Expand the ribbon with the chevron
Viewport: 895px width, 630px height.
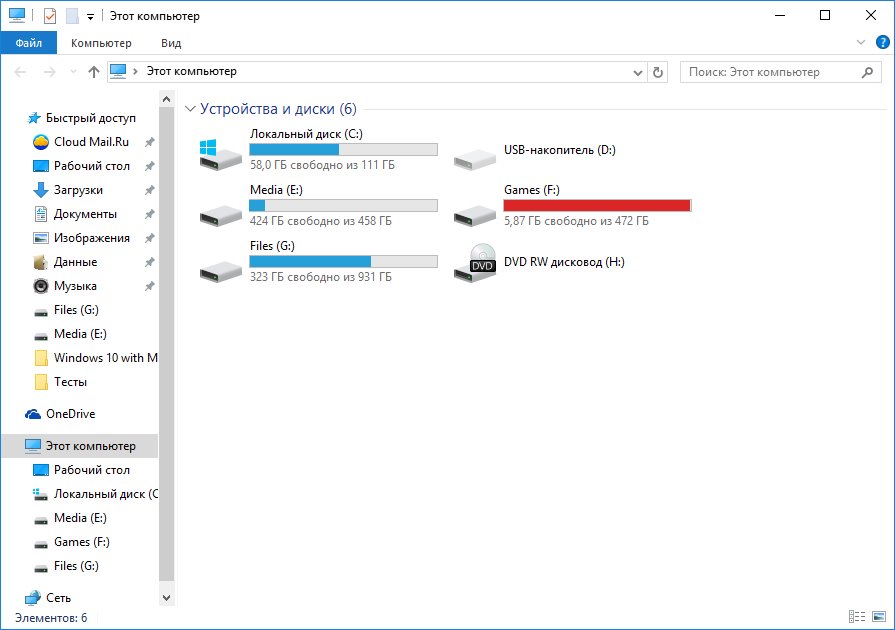[862, 43]
